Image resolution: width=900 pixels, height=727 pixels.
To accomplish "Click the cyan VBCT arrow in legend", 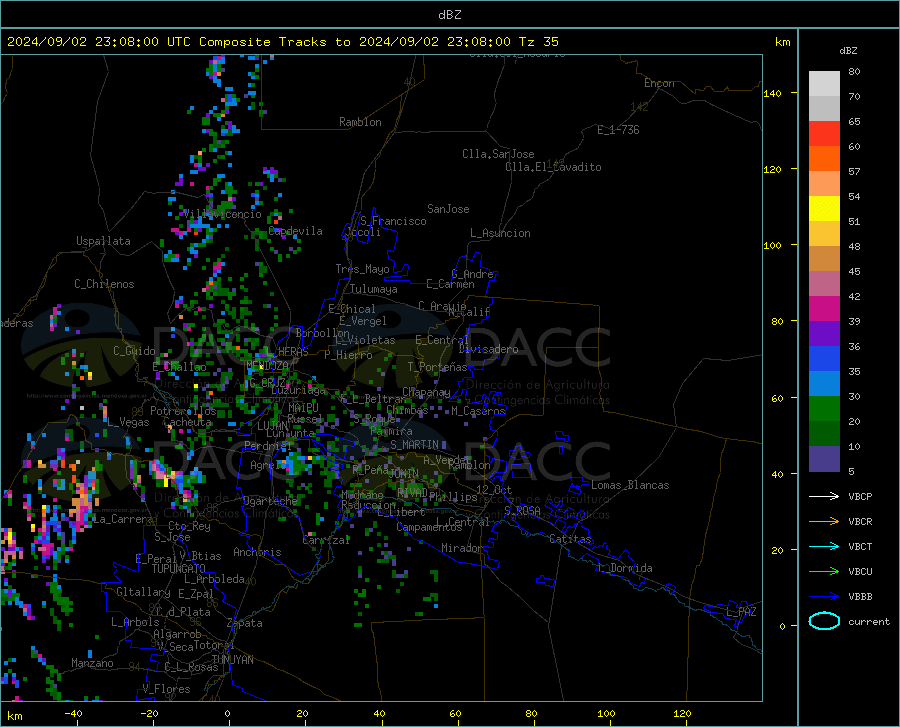I will pos(824,546).
